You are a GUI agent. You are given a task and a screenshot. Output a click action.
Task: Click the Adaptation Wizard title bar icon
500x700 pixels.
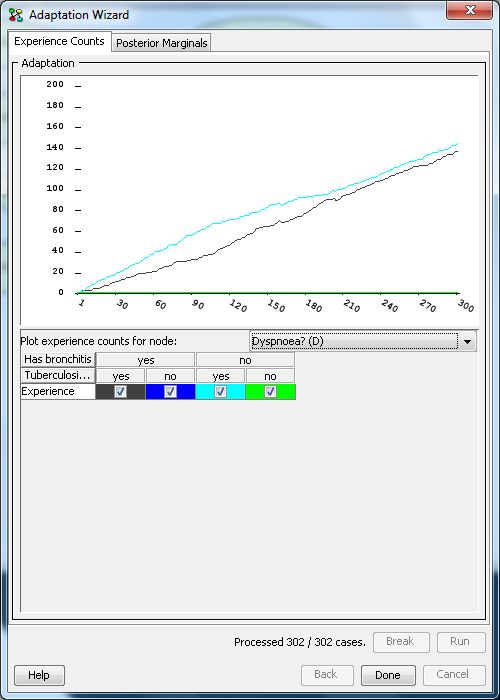tap(16, 15)
